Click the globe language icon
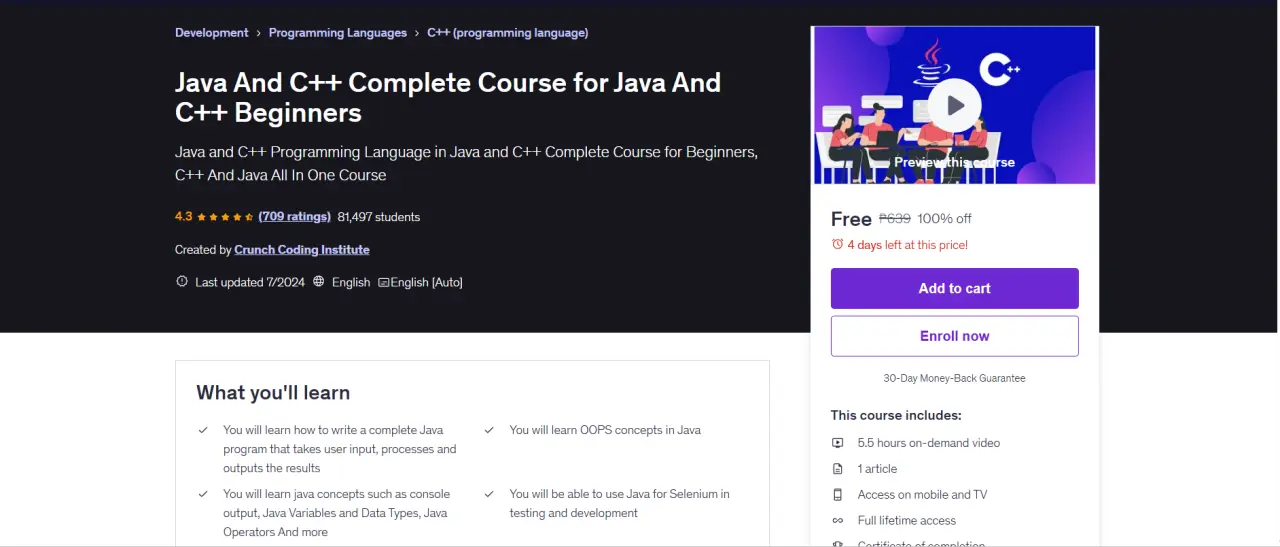 coord(319,282)
